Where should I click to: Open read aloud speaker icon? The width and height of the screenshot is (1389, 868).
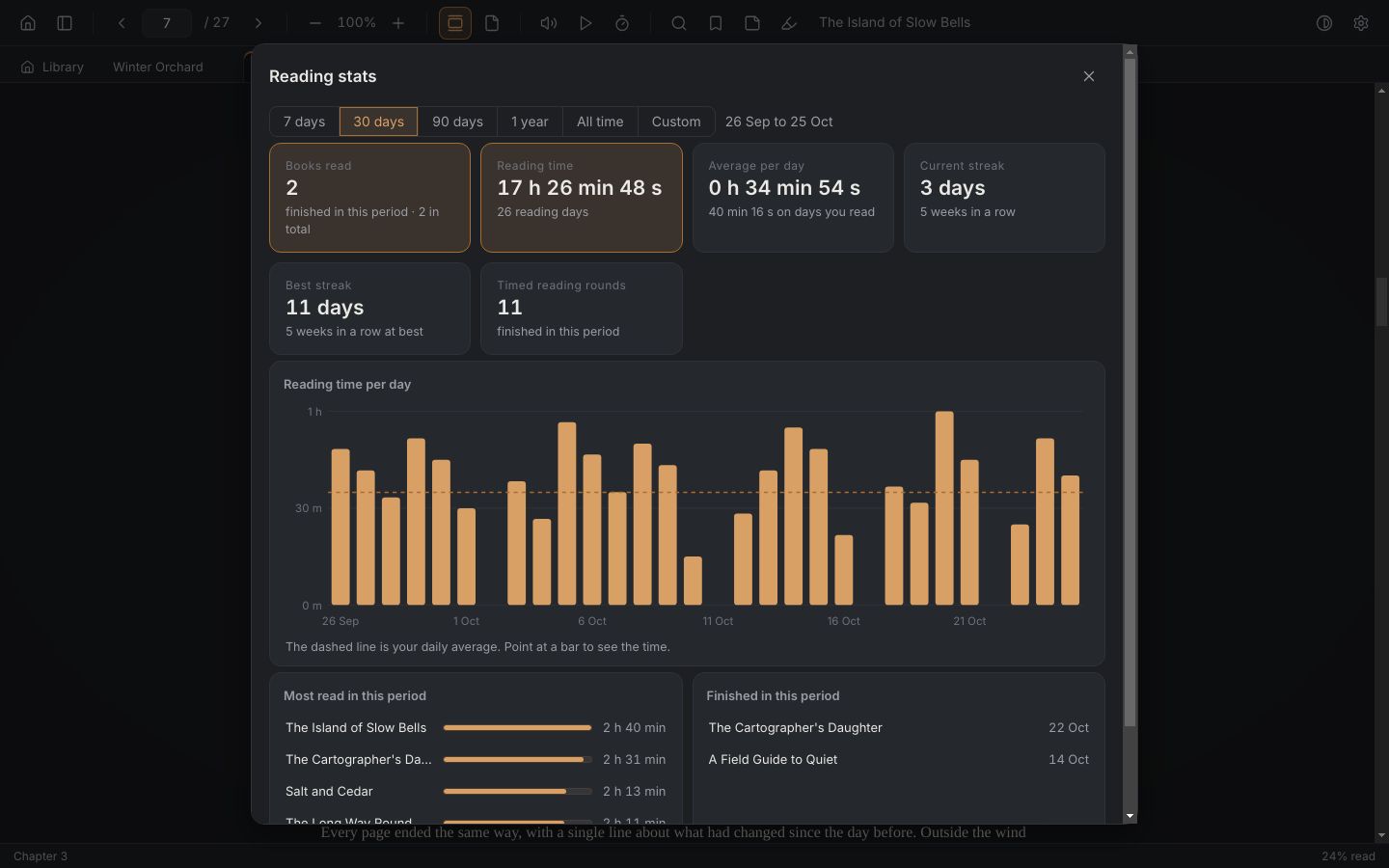point(549,23)
